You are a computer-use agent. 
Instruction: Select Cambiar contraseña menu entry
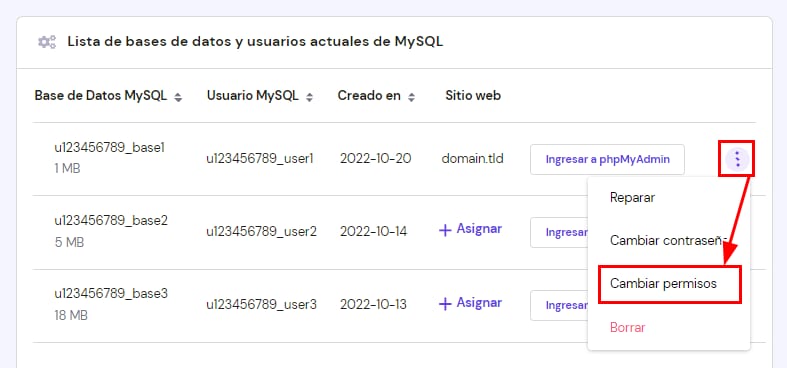[x=669, y=240]
